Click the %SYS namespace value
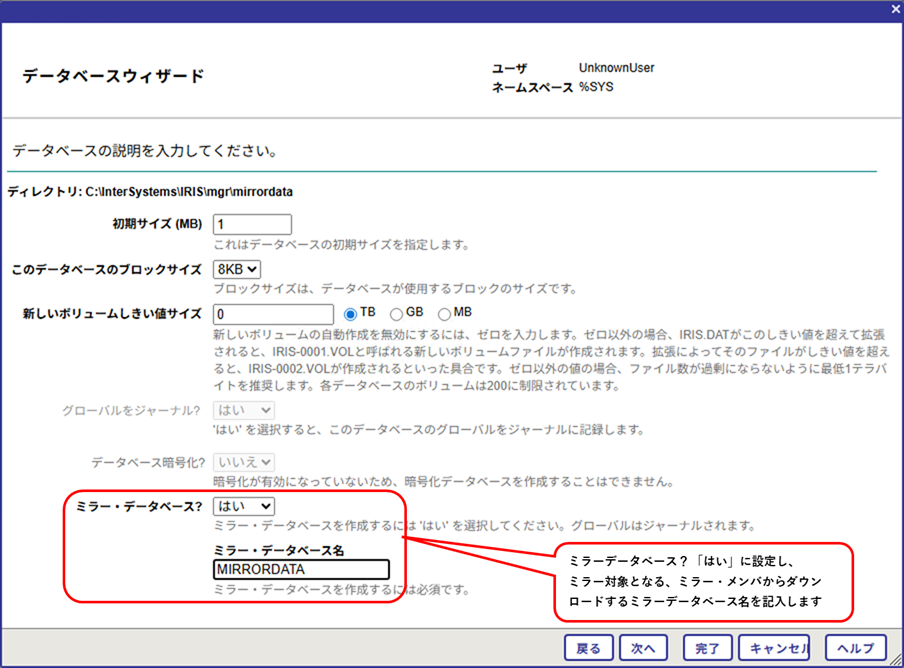The image size is (904, 668). 599,88
